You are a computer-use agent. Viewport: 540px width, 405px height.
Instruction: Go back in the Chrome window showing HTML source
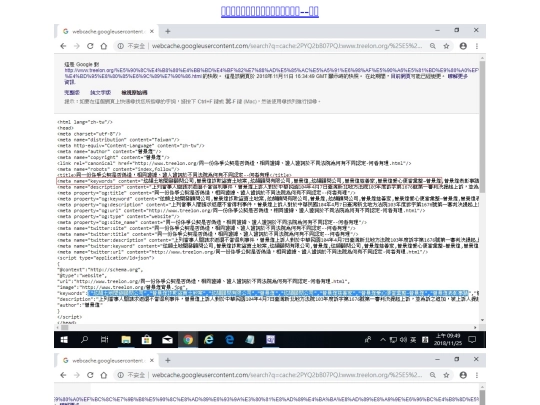(63, 46)
